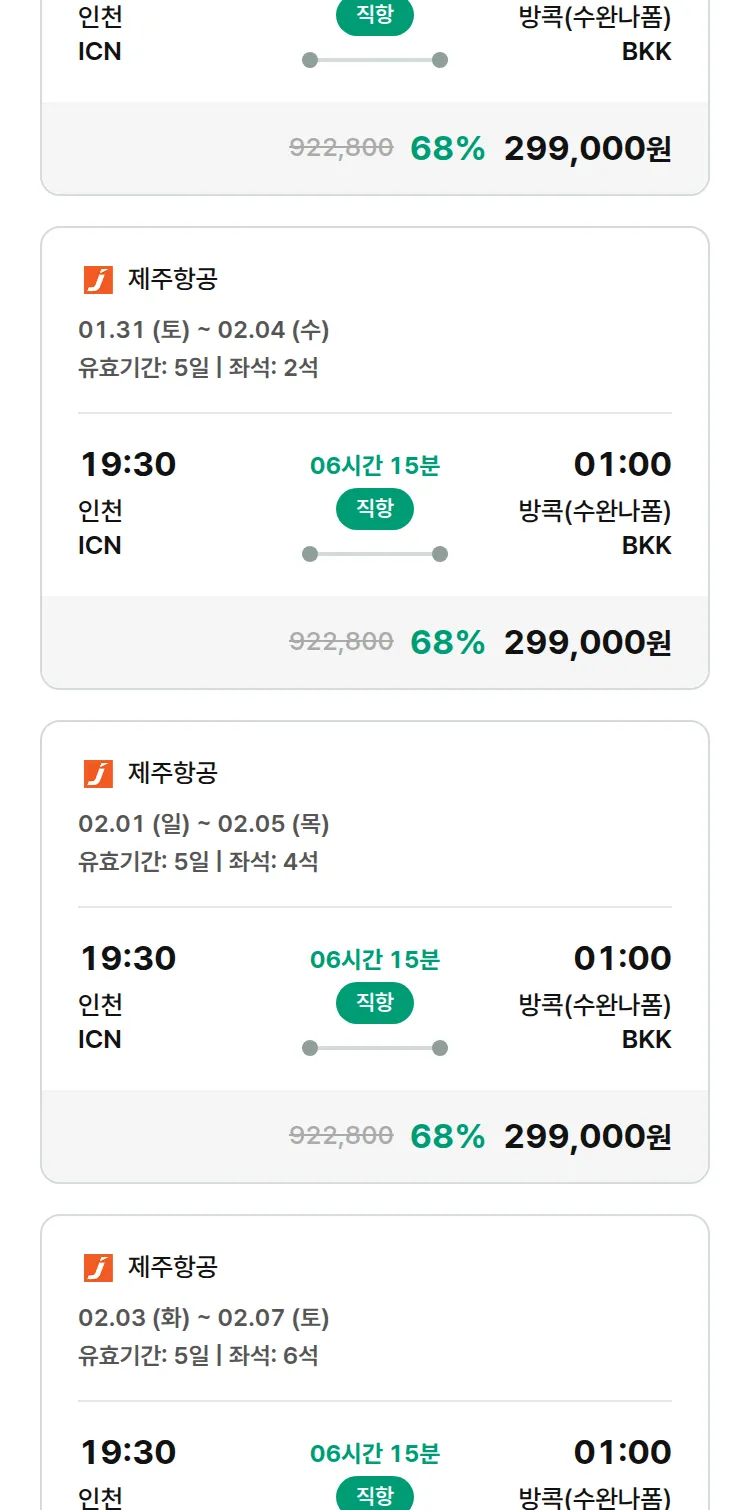Screen dimensions: 750x1510
Task: Click route line graphic on 02.01 flight
Action: 375,1048
